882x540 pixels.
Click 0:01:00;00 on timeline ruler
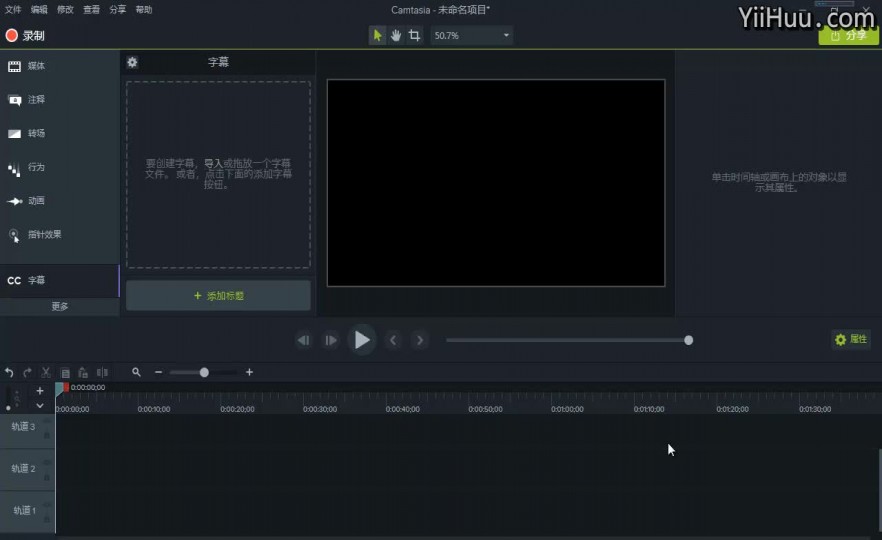pyautogui.click(x=567, y=410)
